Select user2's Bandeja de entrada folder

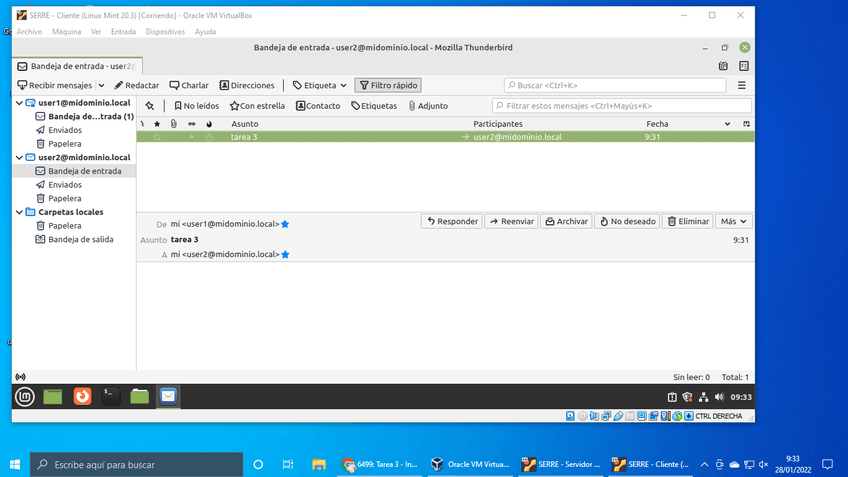tap(78, 171)
